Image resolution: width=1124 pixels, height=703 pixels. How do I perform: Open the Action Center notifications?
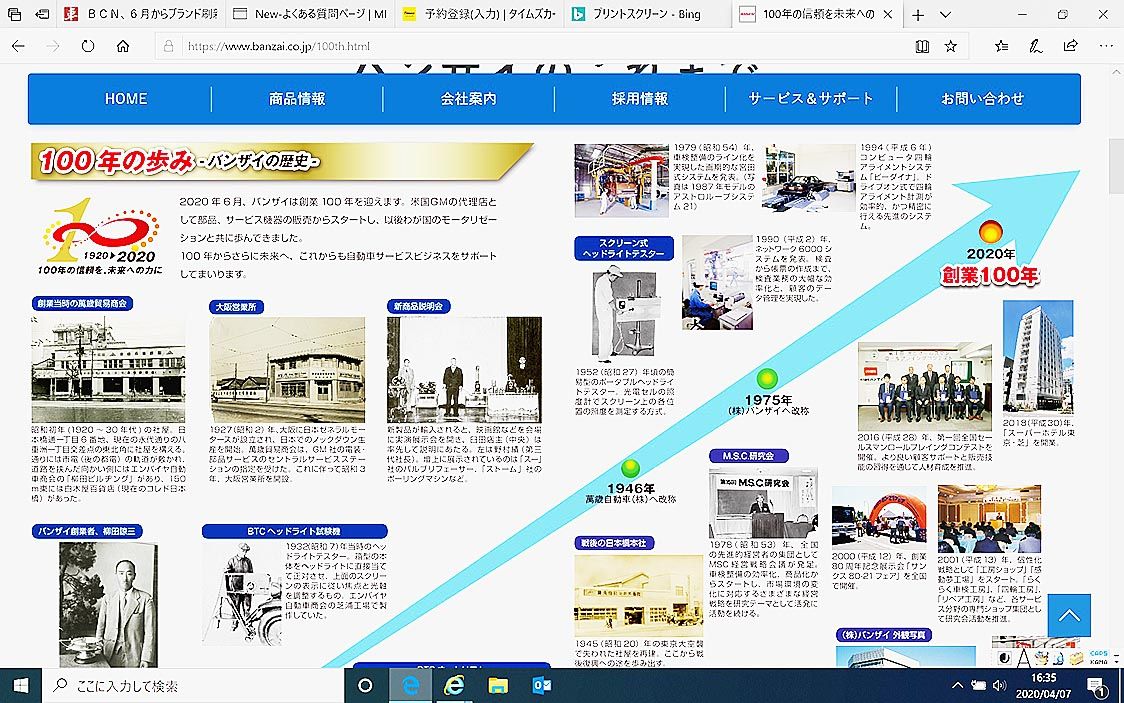[1097, 687]
